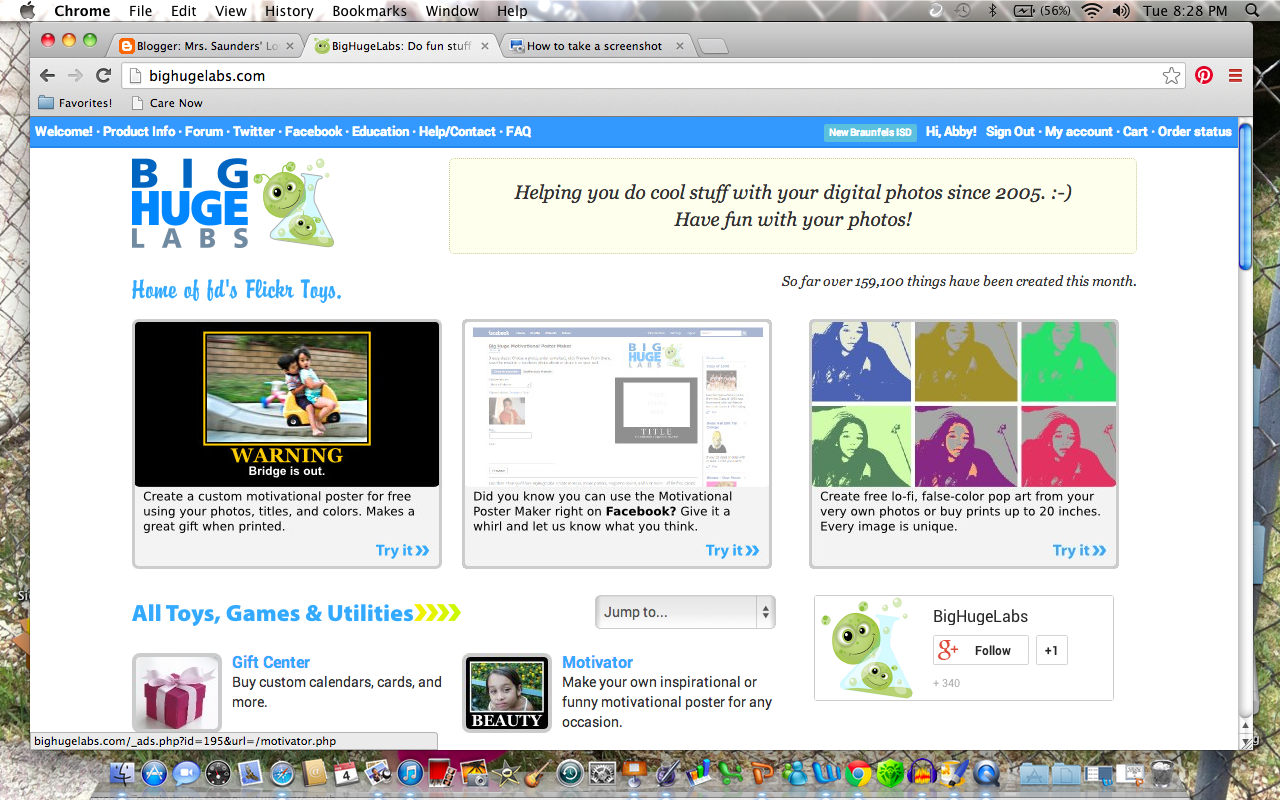Open the Help menu

(512, 11)
